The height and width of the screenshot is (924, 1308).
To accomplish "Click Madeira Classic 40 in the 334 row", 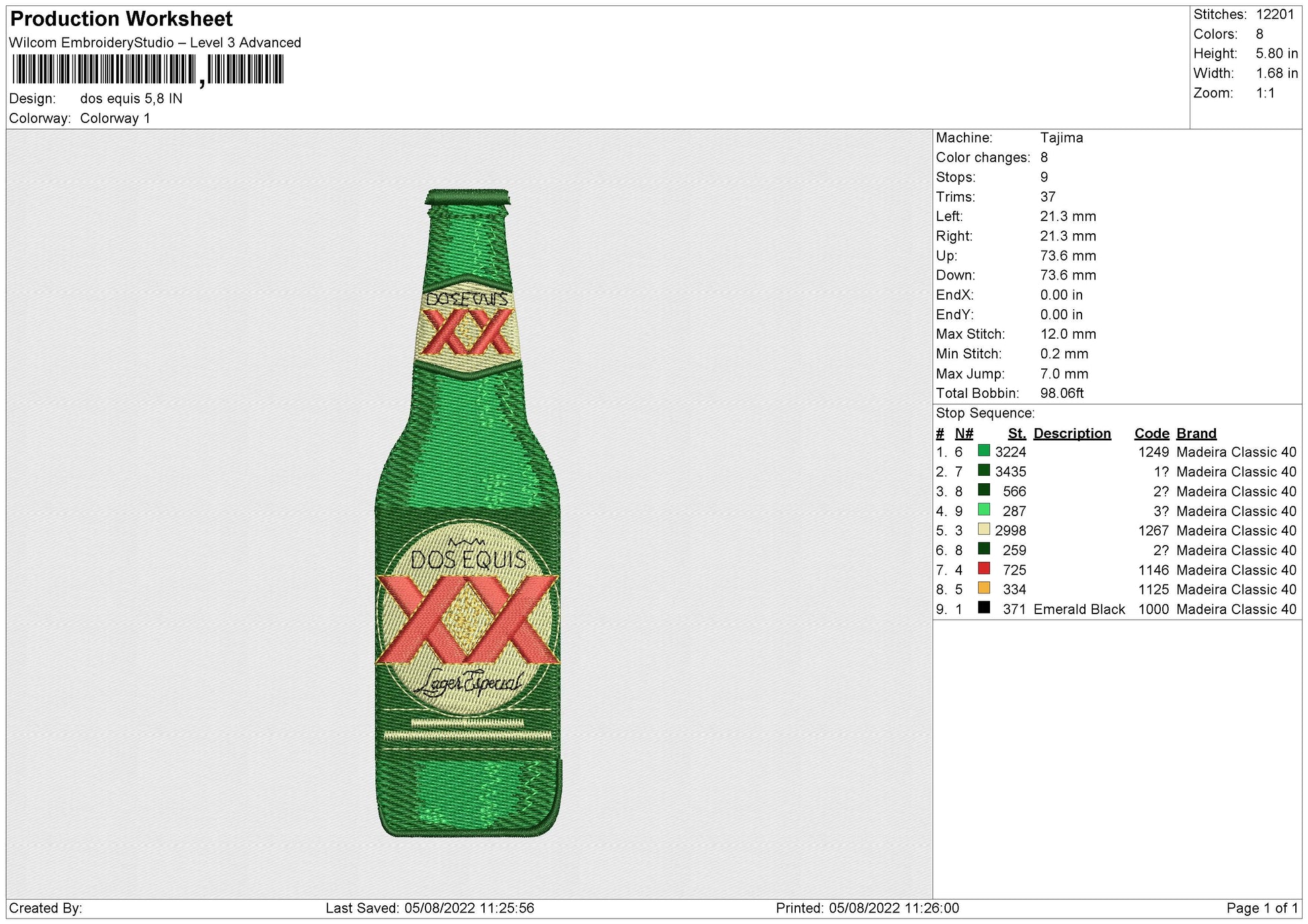I will pos(1237,589).
